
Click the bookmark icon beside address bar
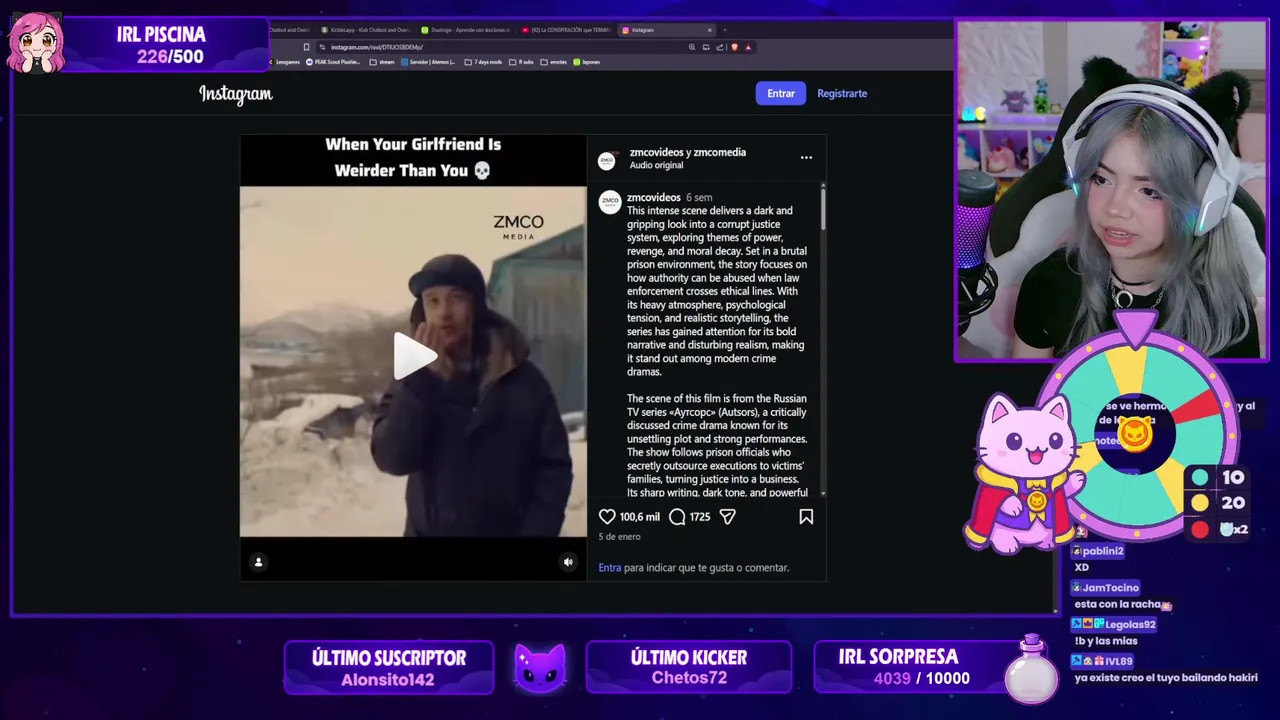tap(306, 47)
